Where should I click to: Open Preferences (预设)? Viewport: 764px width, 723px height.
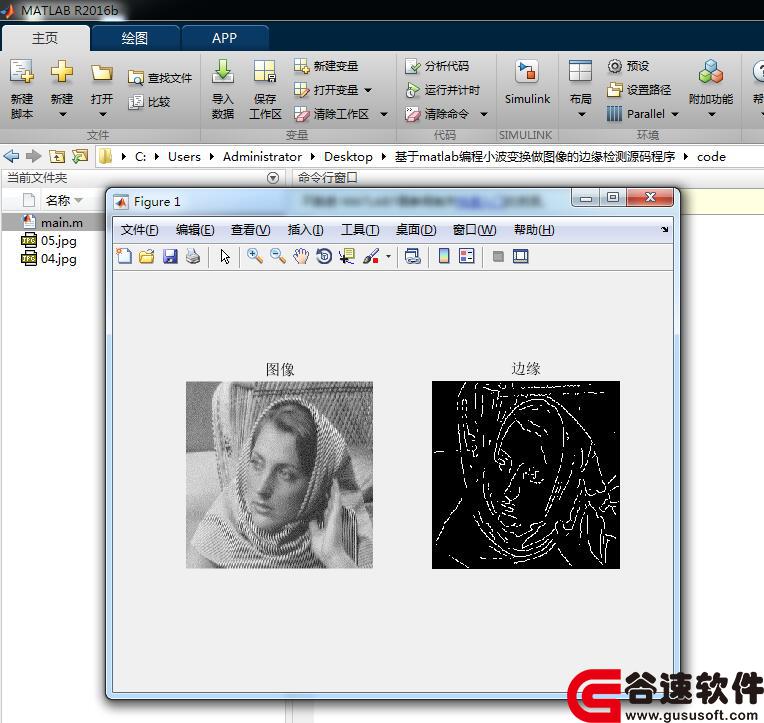click(x=629, y=66)
